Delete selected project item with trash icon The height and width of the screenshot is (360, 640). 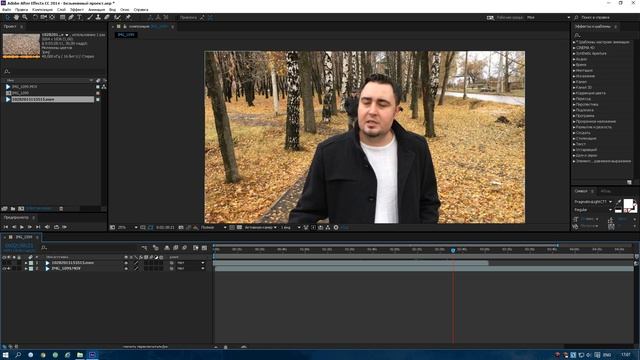(61, 209)
